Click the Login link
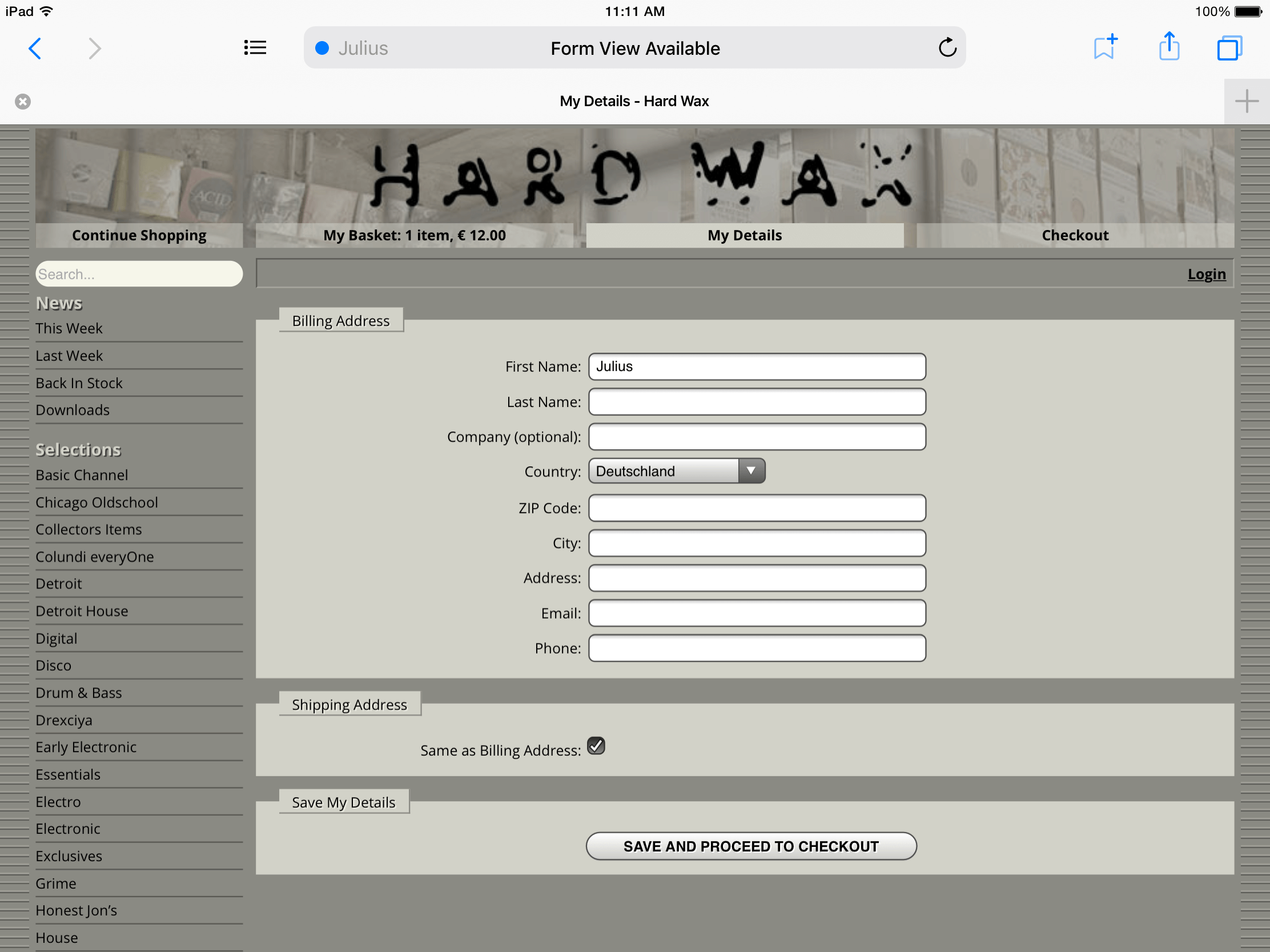This screenshot has width=1270, height=952. click(x=1206, y=275)
